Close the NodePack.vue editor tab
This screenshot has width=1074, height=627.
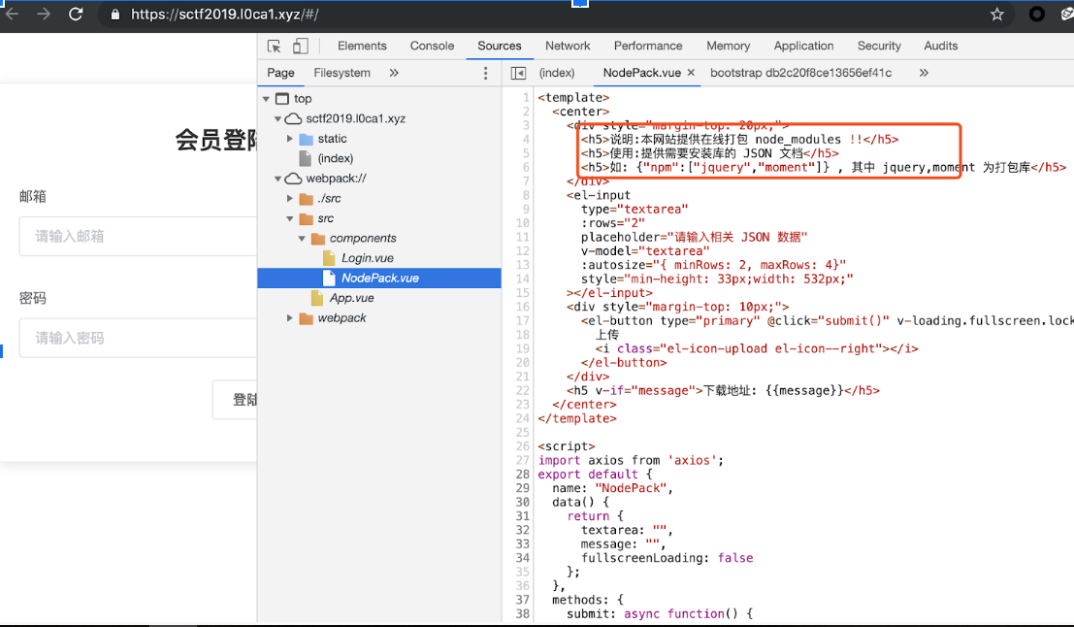point(690,73)
